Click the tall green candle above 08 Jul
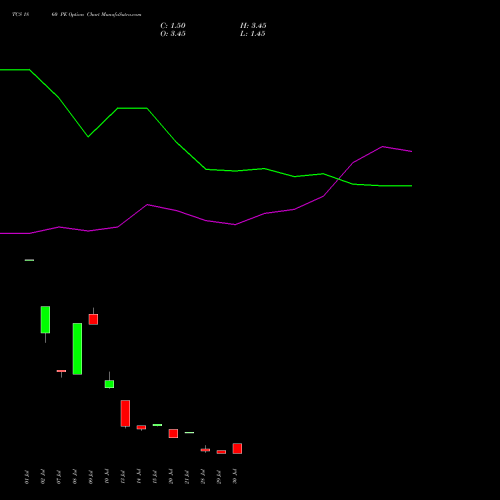500x500 pixels. point(77,349)
